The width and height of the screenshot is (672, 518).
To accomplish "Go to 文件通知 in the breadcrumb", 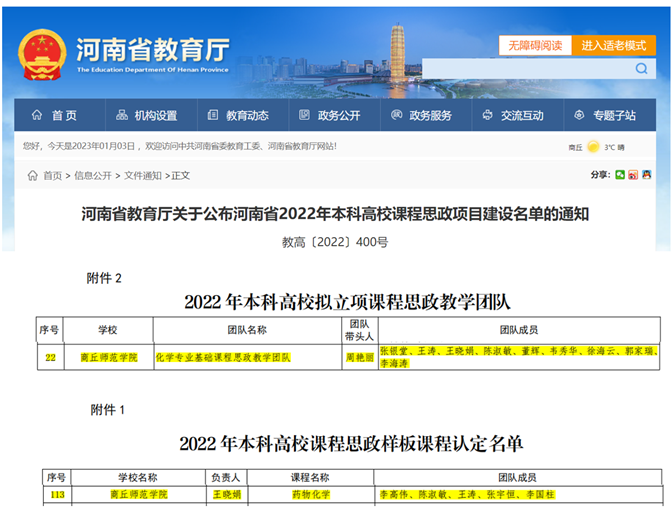I will point(142,176).
